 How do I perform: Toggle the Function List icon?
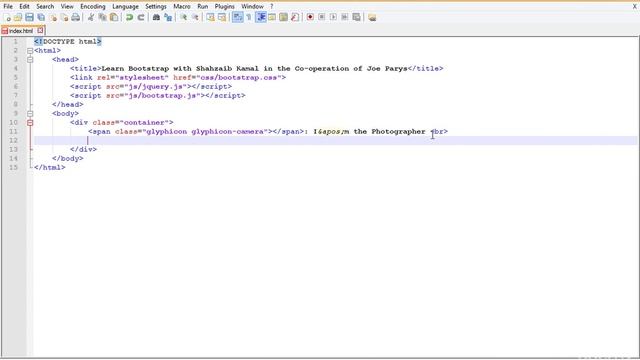(x=295, y=17)
